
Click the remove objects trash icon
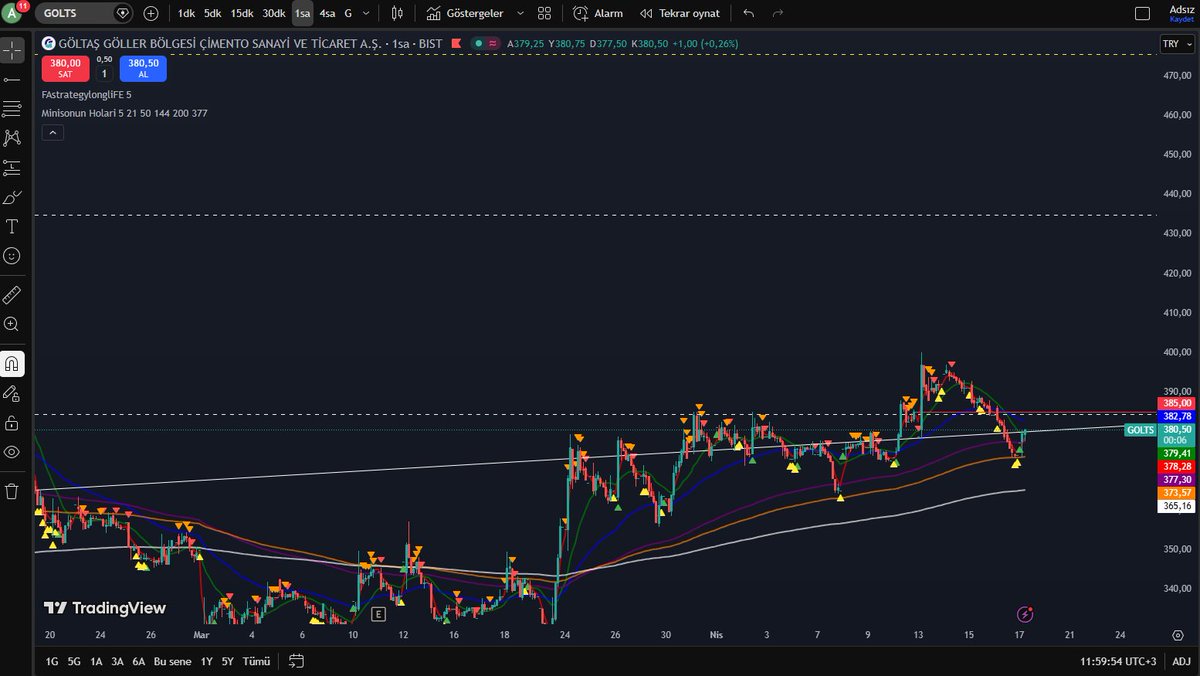[x=12, y=491]
